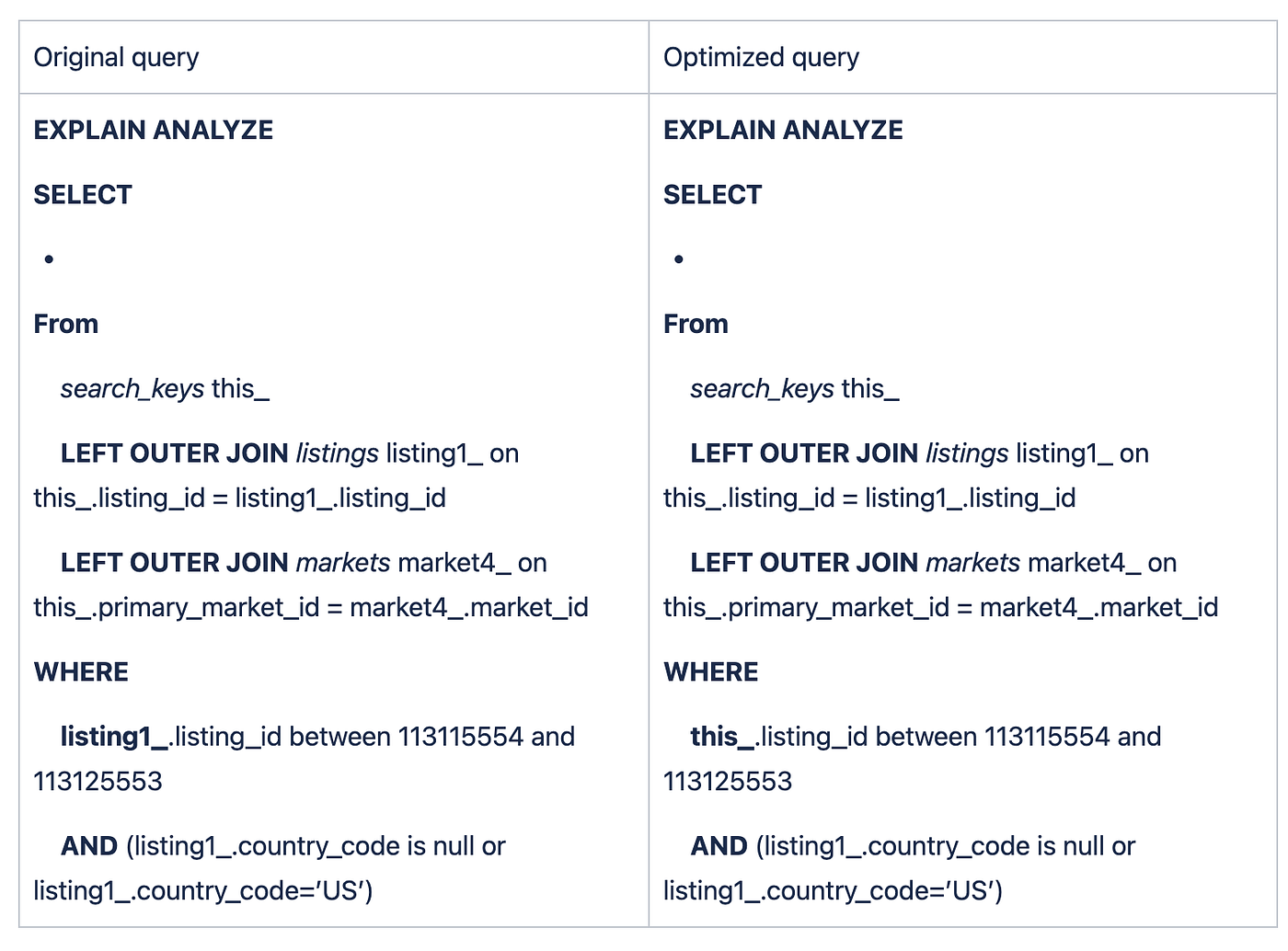Viewport: 1288px width, 951px height.
Task: Click italic 'search_keys' in the original query
Action: click(x=132, y=389)
